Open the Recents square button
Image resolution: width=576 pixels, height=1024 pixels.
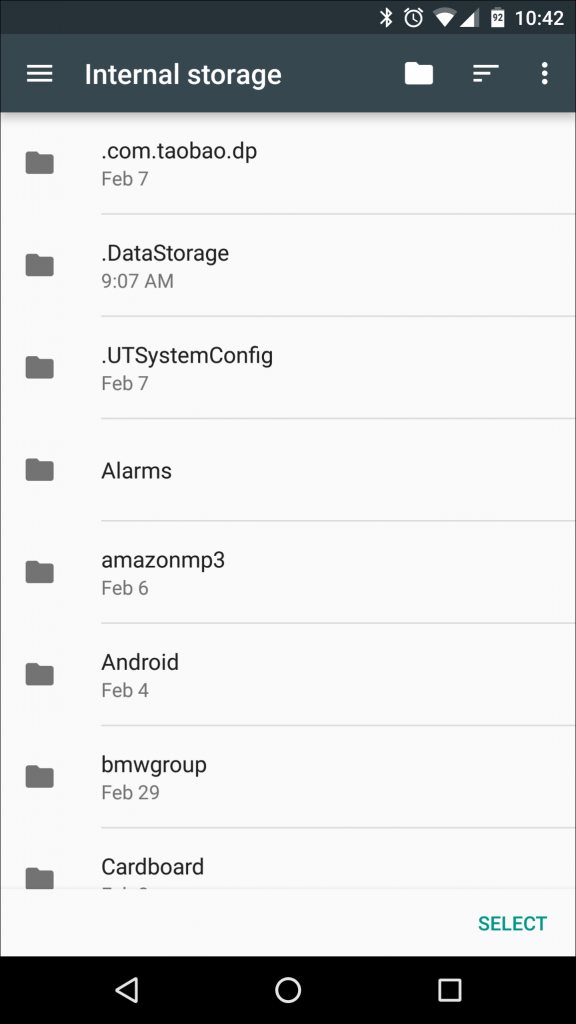449,990
